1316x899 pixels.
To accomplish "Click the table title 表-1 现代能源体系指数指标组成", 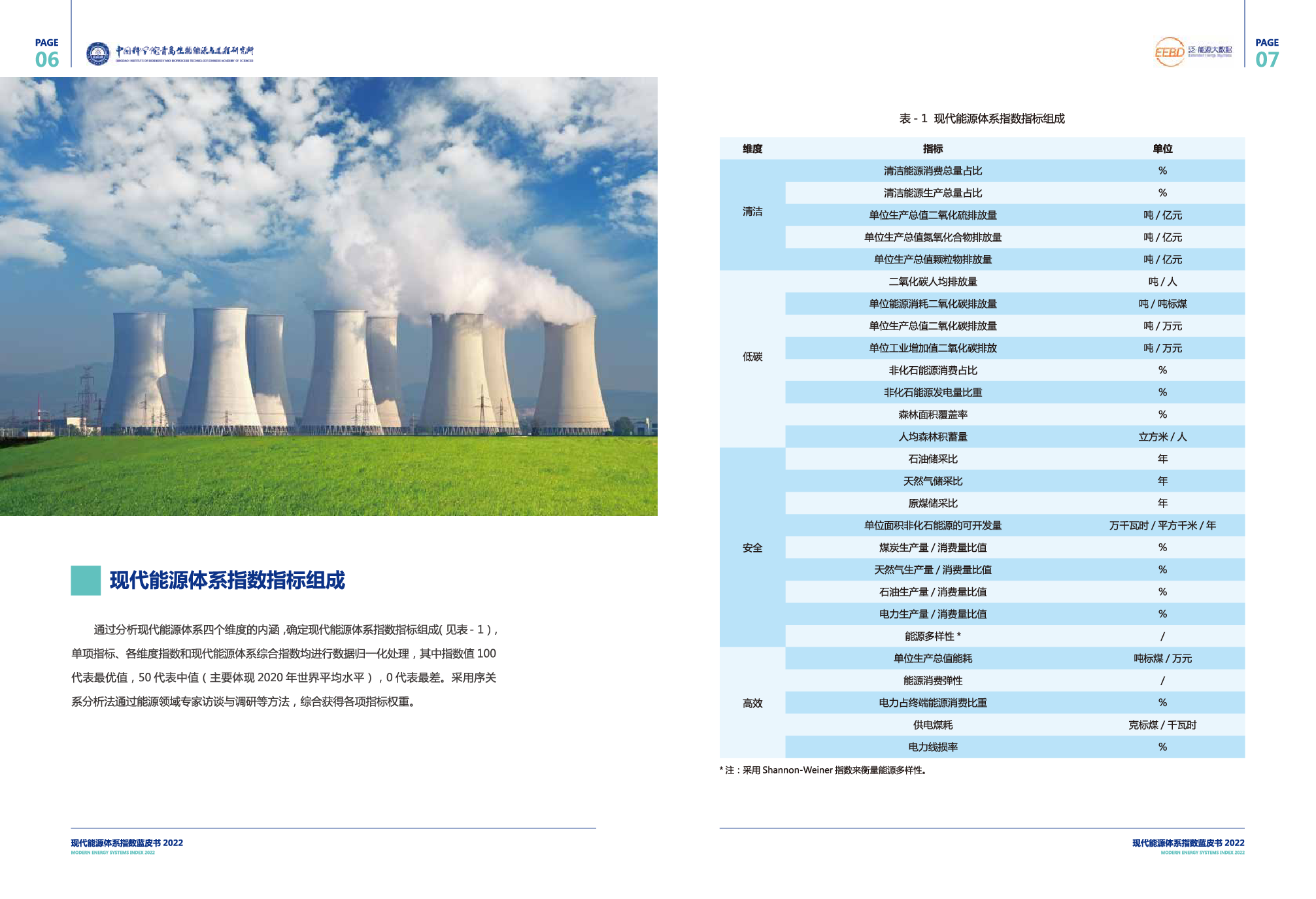I will click(982, 118).
